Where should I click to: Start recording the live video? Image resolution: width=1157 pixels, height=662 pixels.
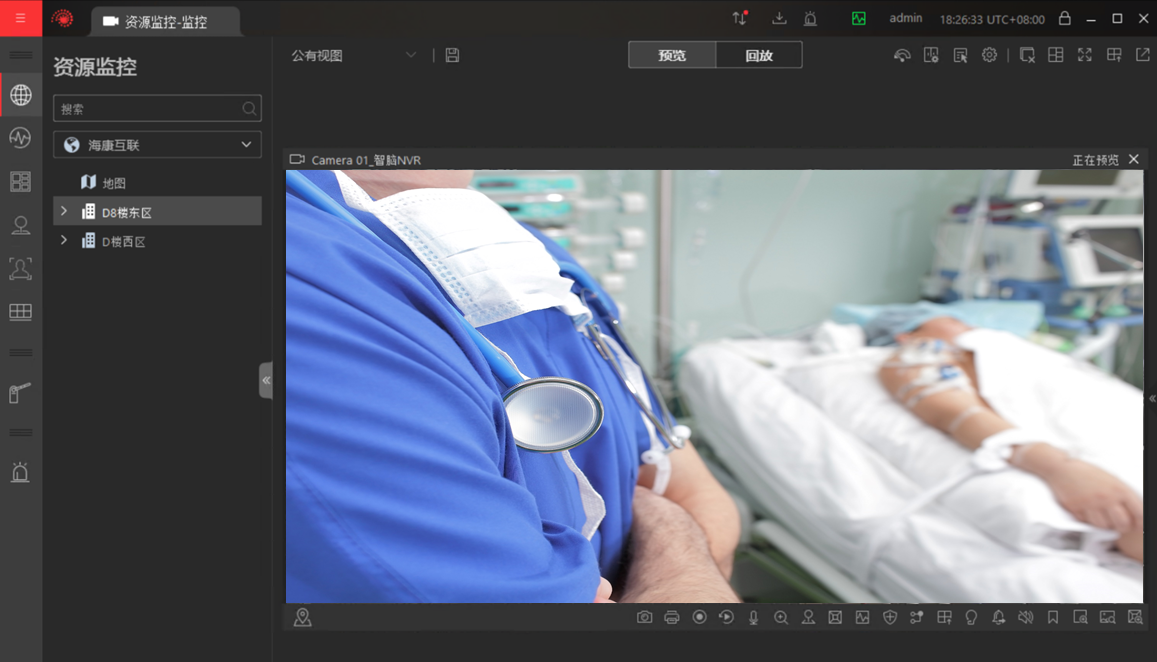pyautogui.click(x=700, y=617)
